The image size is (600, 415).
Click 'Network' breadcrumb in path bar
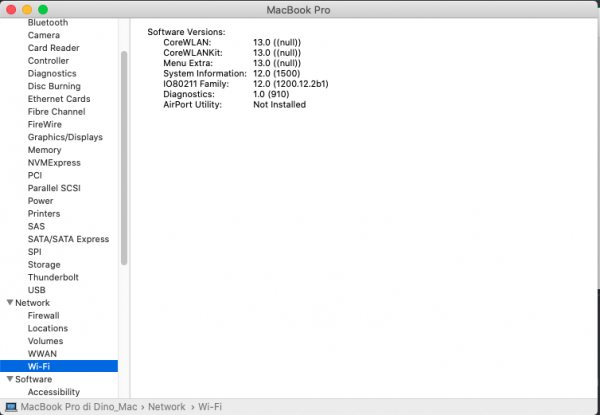[x=166, y=407]
